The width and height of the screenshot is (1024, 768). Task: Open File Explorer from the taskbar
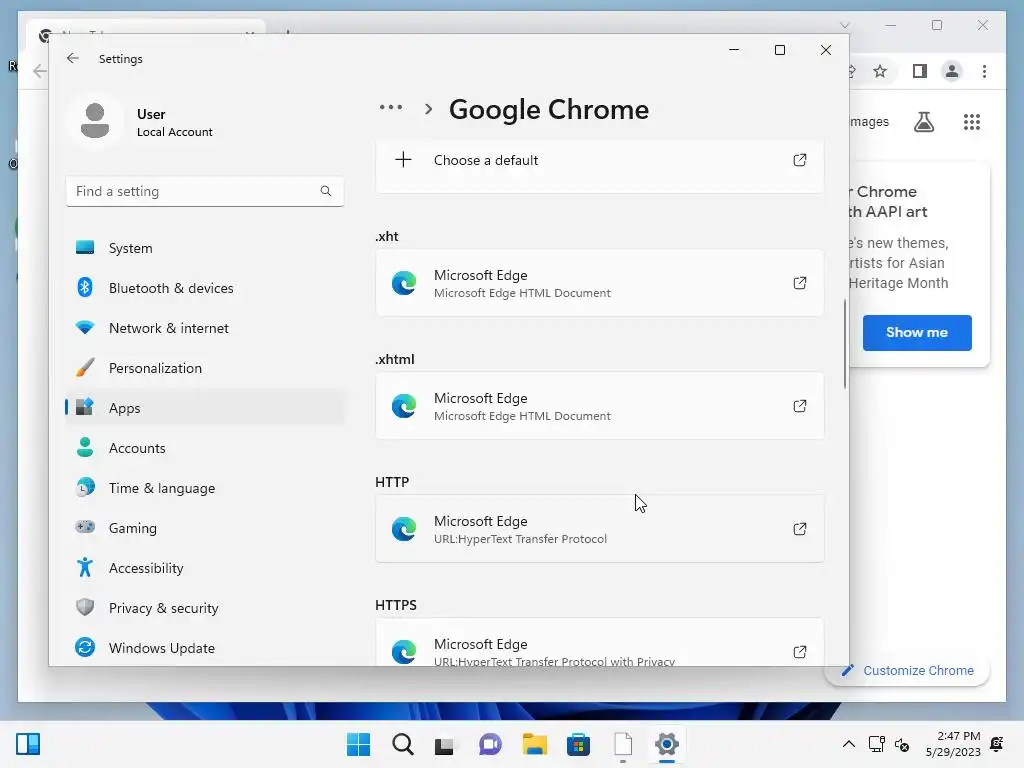(x=534, y=744)
